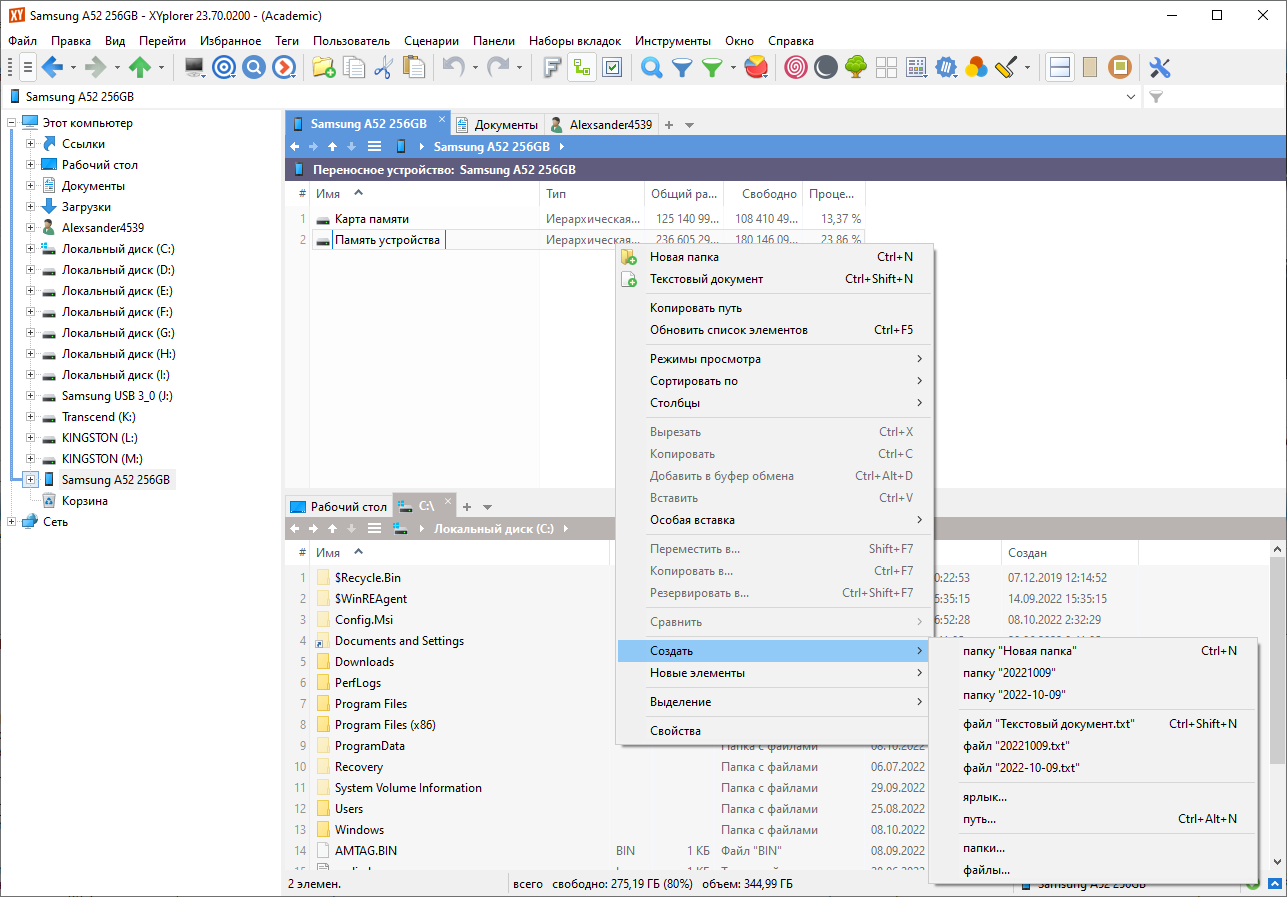Add new tab in upper pane
The height and width of the screenshot is (897, 1287).
(669, 125)
